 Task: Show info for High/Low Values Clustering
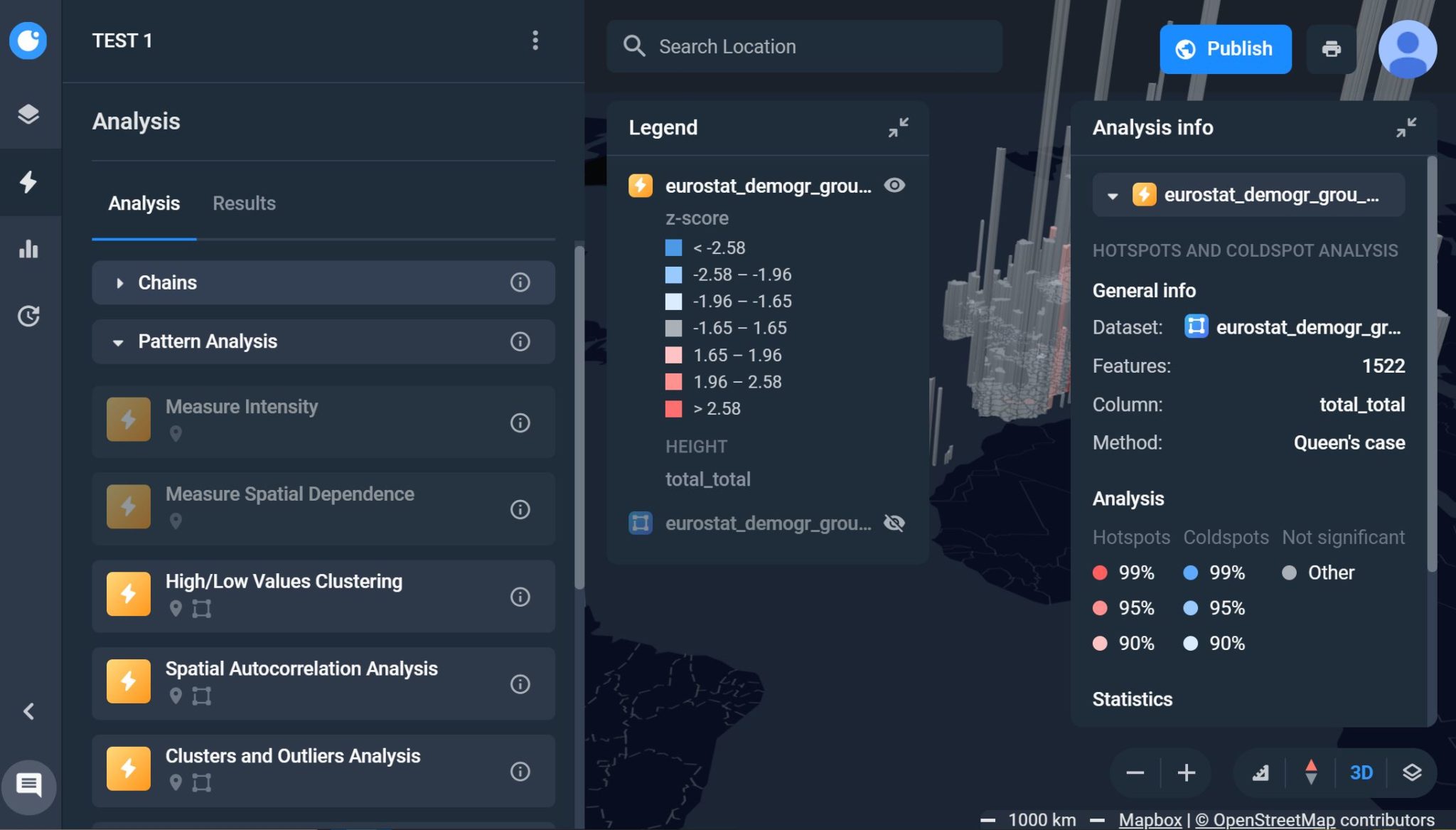[x=520, y=597]
